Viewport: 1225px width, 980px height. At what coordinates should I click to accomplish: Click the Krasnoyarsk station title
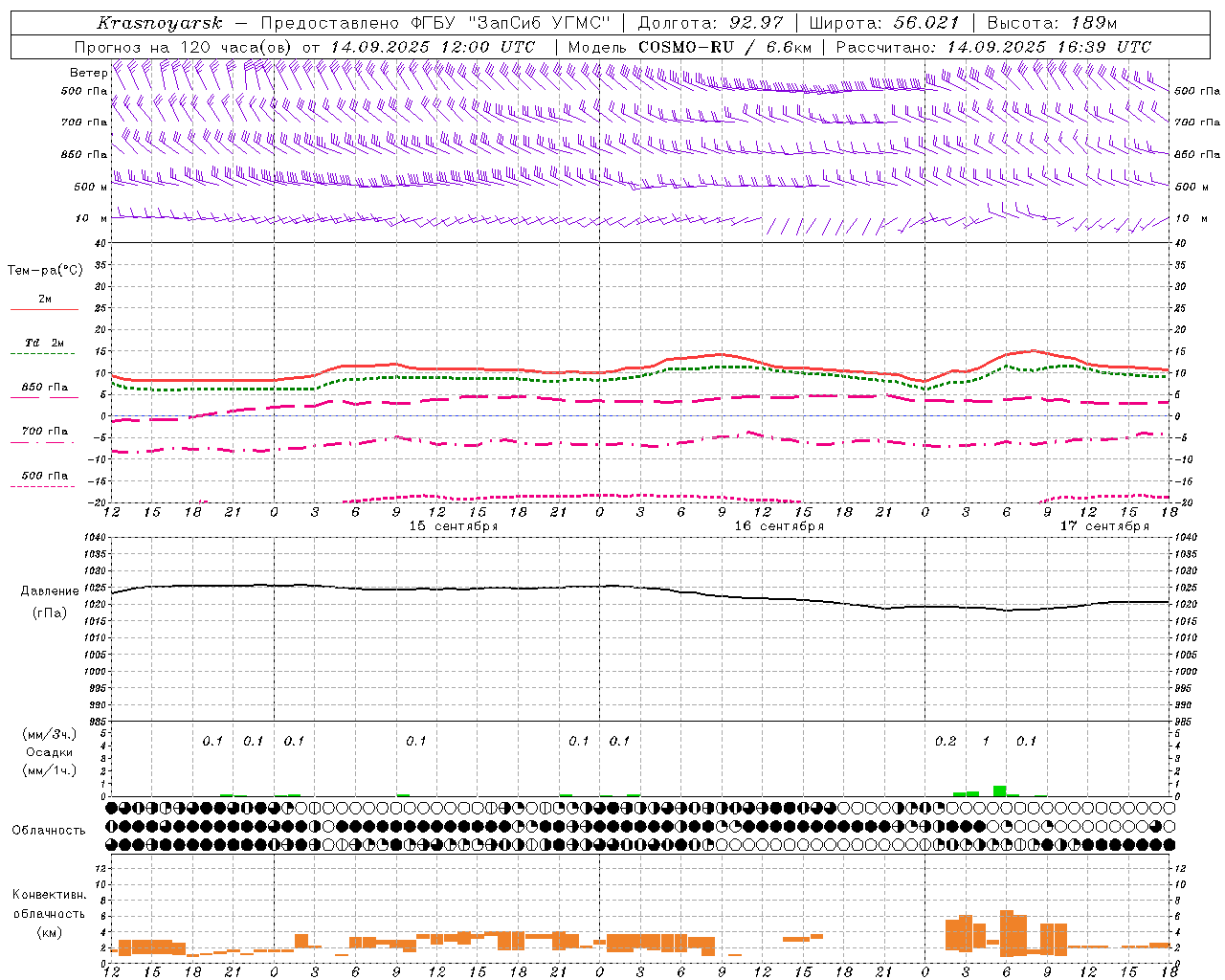[160, 23]
